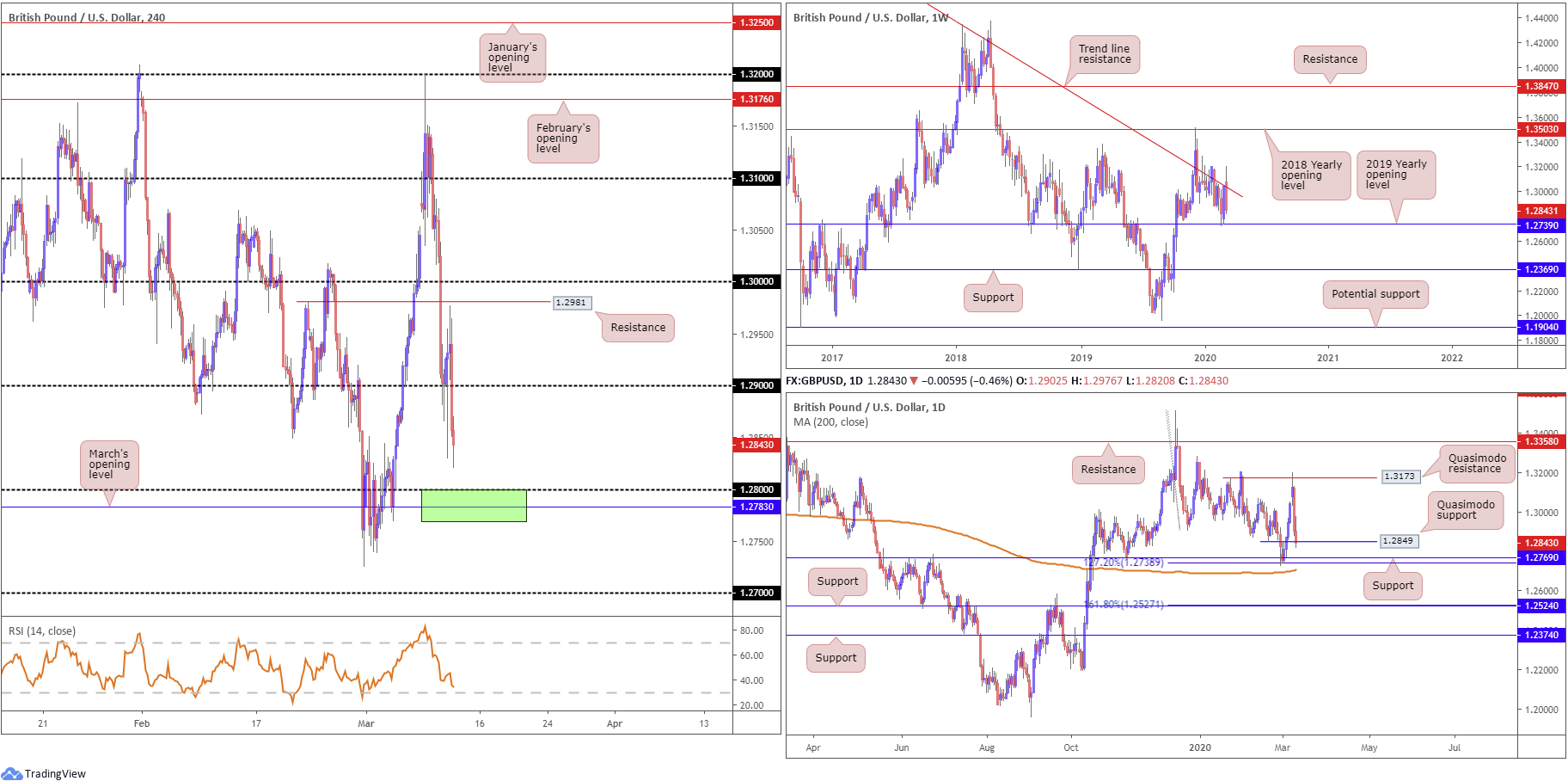Image resolution: width=1568 pixels, height=781 pixels.
Task: Select the 1.27830 blue price tag
Action: [756, 507]
